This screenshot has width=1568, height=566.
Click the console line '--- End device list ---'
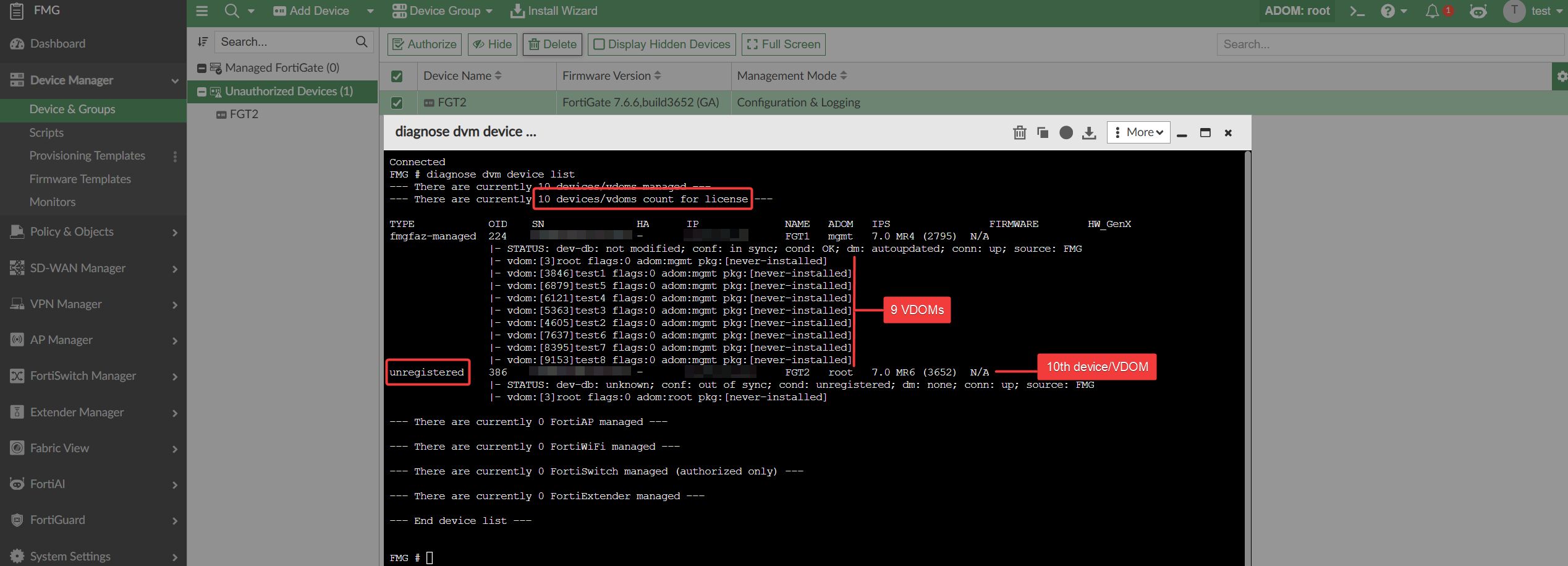(x=460, y=521)
